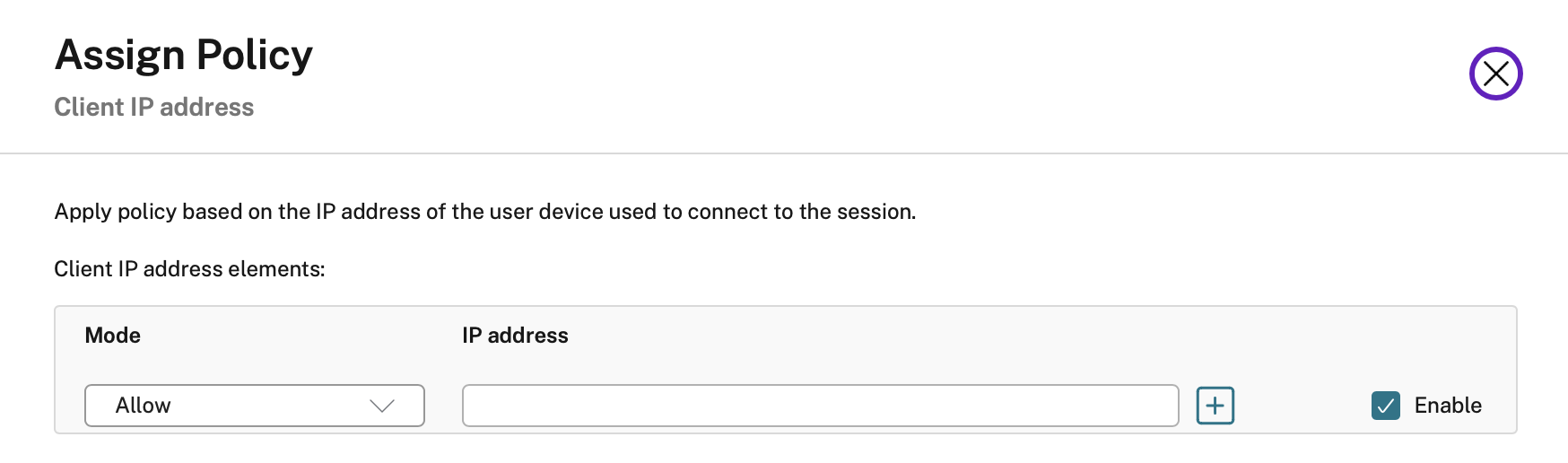Select the Allow text in Mode combo box
Image resolution: width=1568 pixels, height=463 pixels.
coord(144,406)
